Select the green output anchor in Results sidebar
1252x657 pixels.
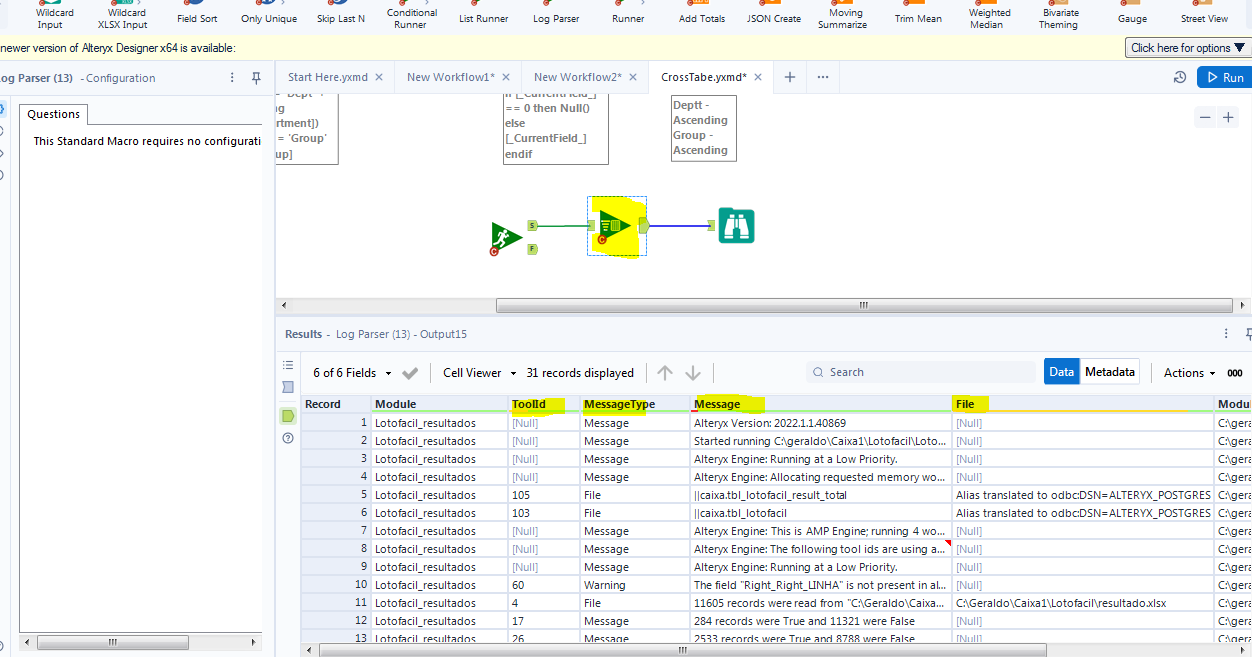click(288, 418)
